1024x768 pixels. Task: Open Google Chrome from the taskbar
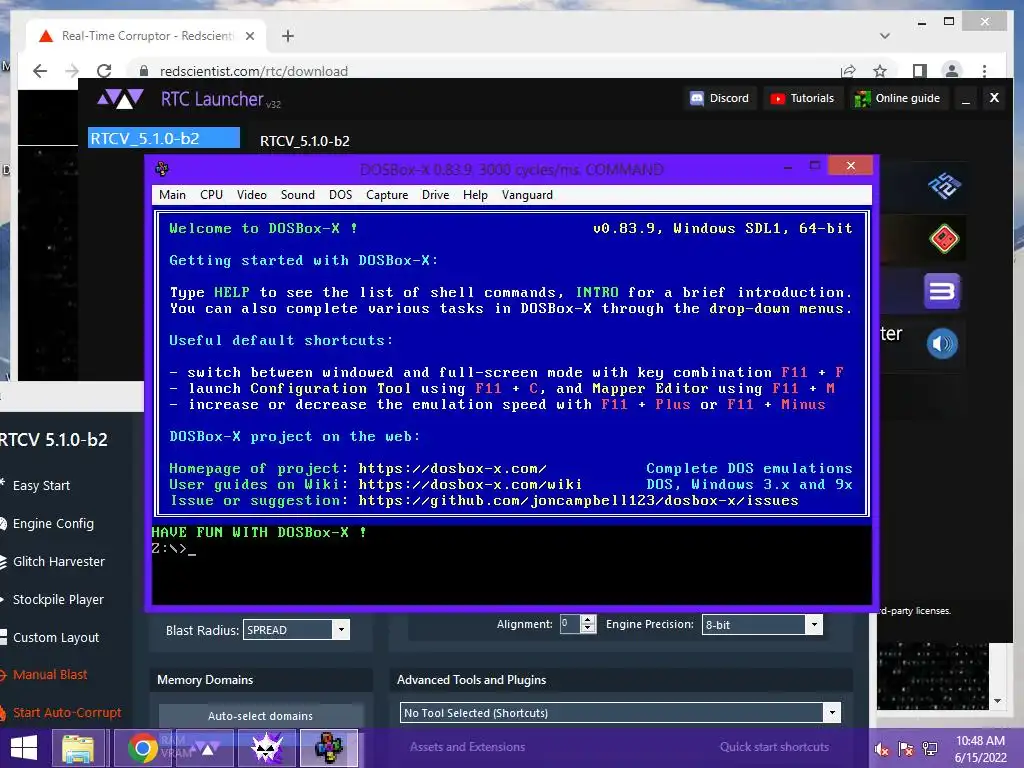(x=142, y=748)
